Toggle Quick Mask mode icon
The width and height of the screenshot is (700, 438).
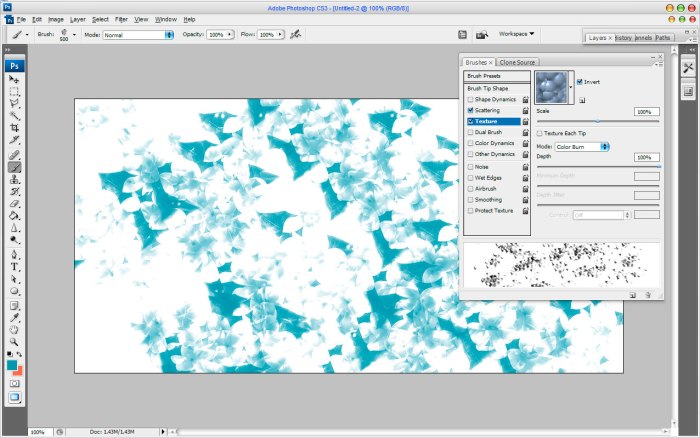14,384
